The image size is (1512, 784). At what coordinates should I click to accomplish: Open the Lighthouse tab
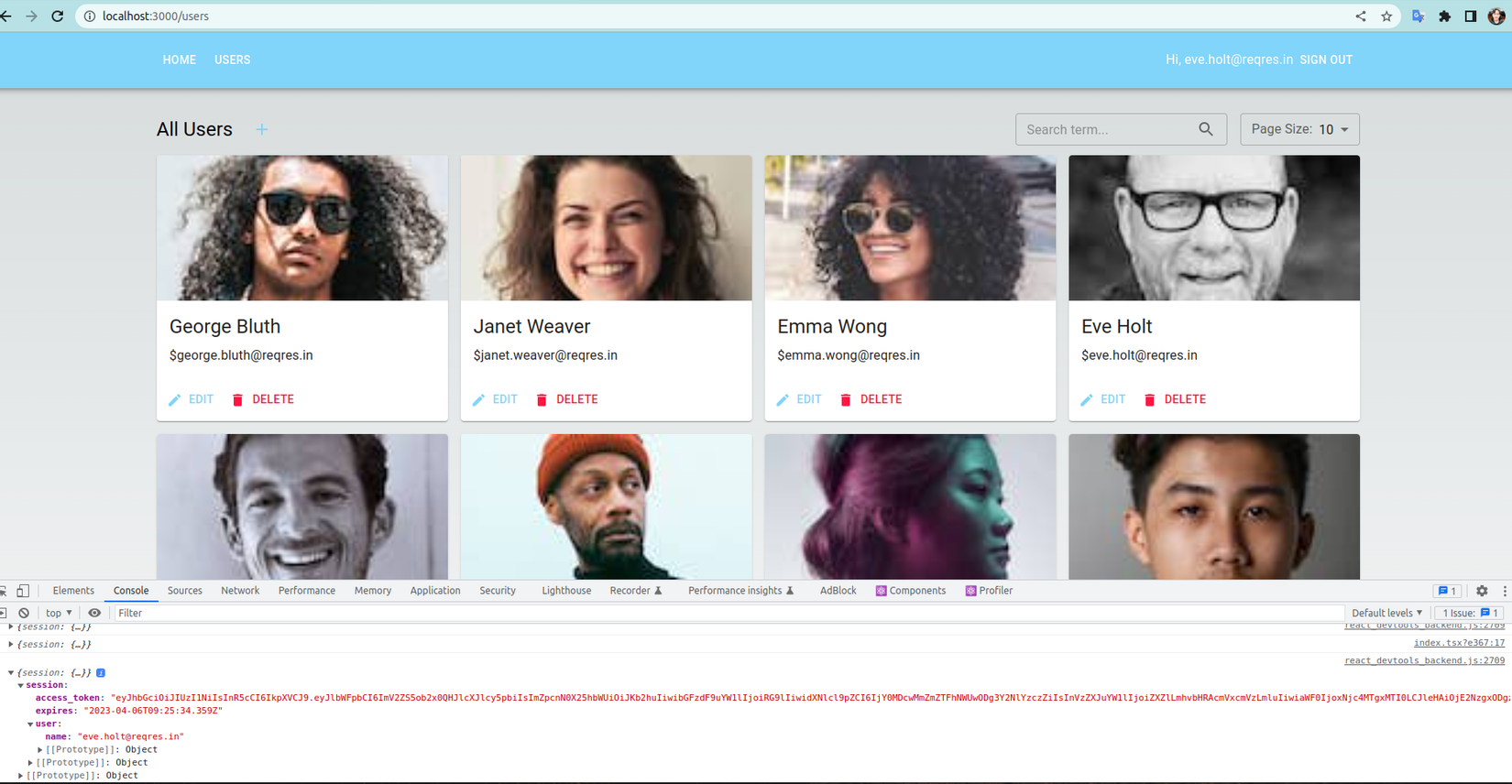click(566, 591)
